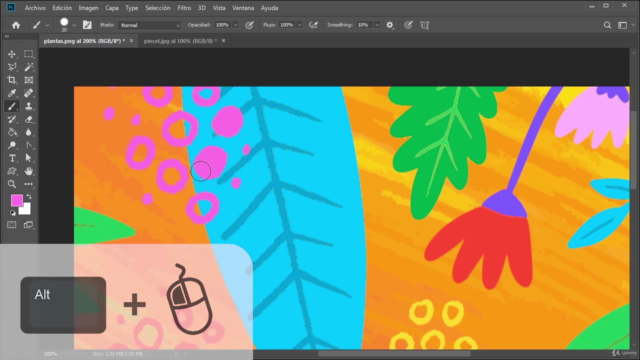640x360 pixels.
Task: Open the status bar info arrow
Action: [x=176, y=354]
